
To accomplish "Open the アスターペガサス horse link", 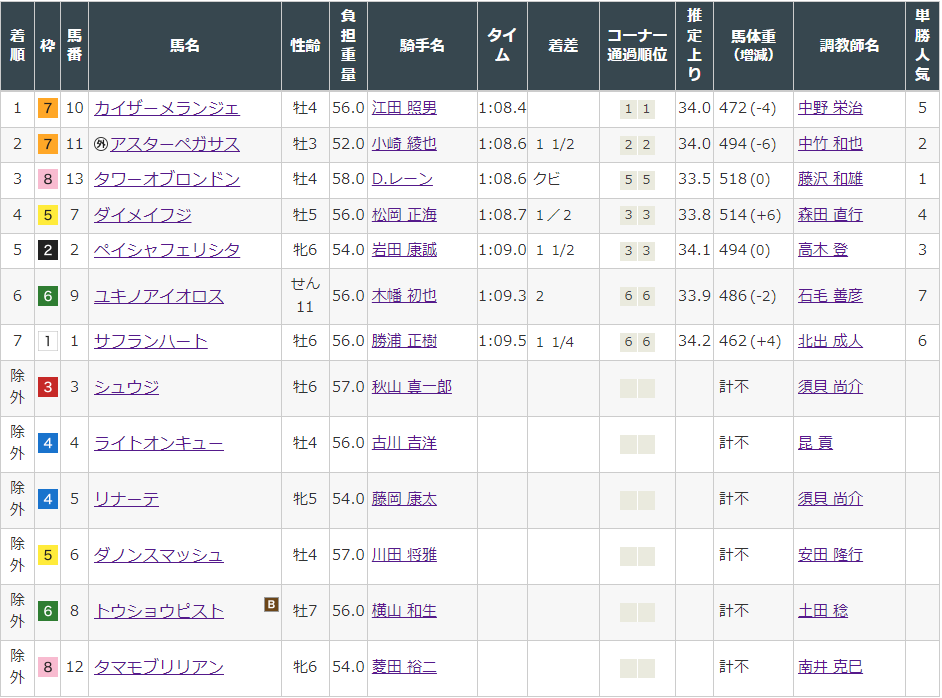I will (174, 144).
